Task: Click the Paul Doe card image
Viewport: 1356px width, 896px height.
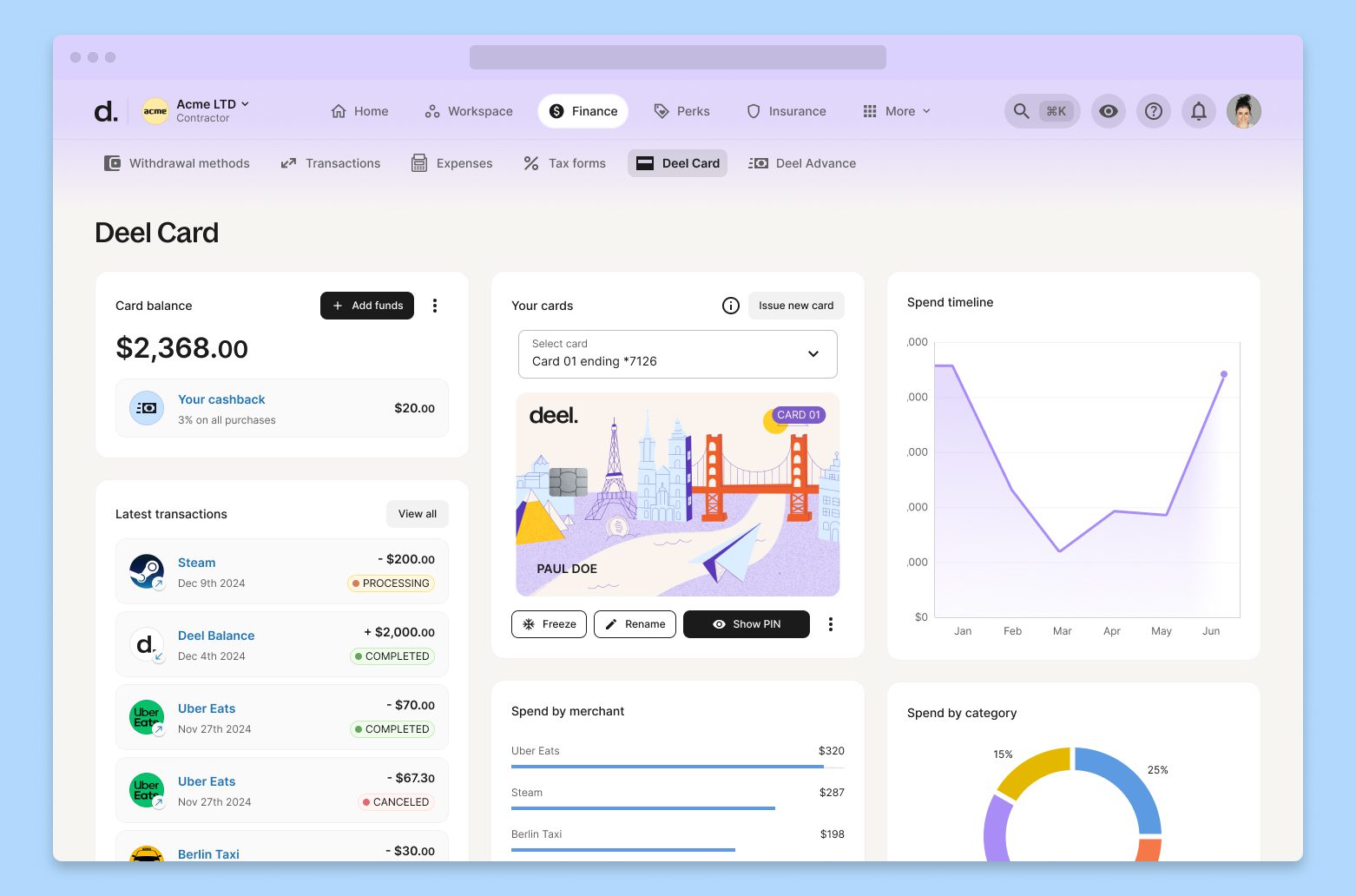Action: (677, 495)
